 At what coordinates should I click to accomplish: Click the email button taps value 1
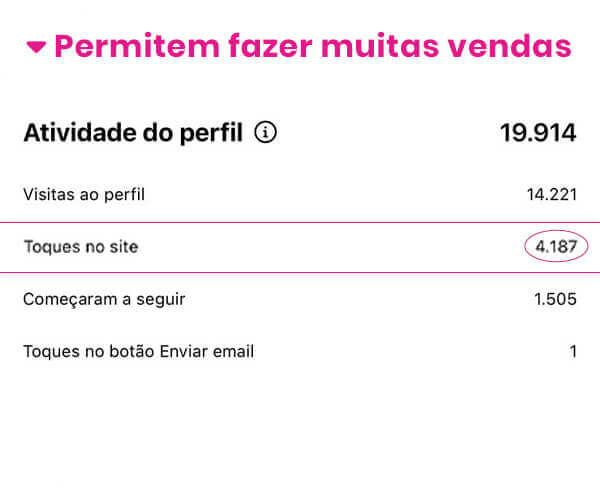point(573,351)
